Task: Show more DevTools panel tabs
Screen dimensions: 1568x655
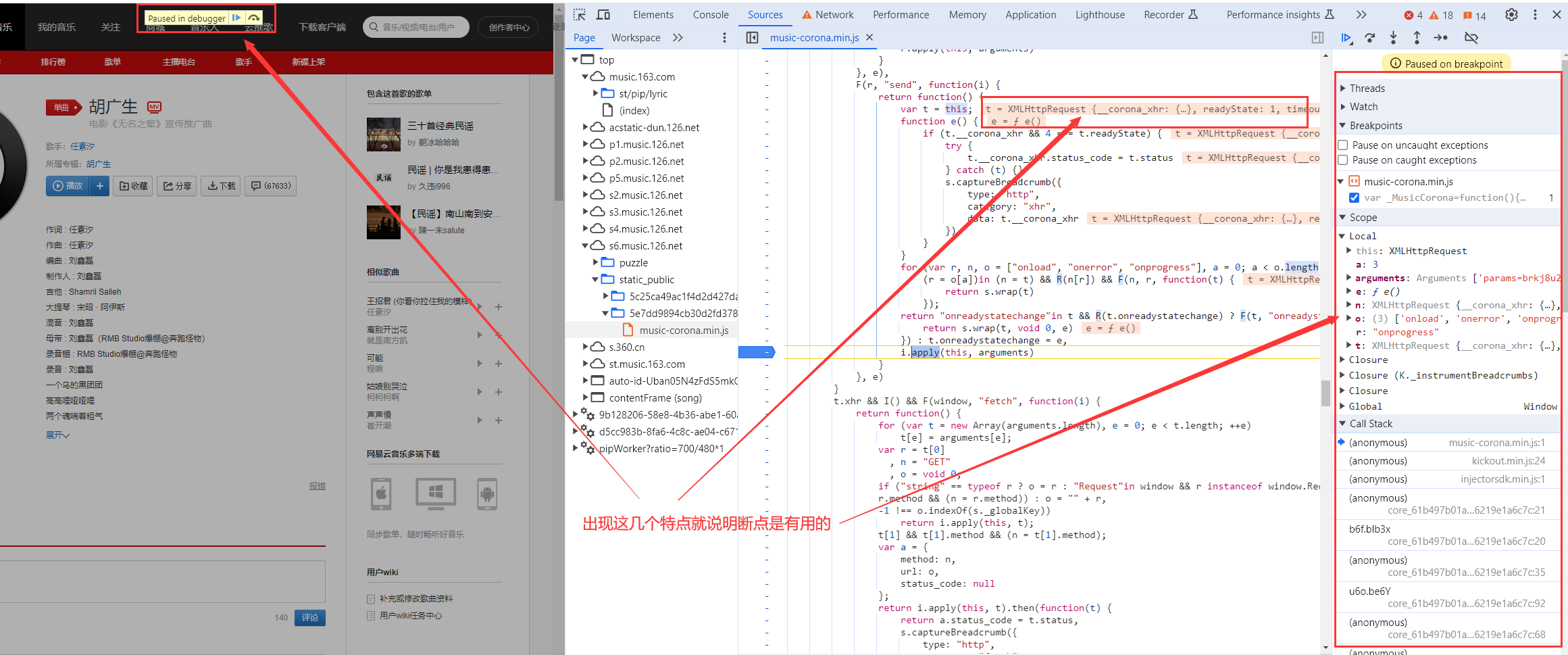Action: coord(1361,15)
